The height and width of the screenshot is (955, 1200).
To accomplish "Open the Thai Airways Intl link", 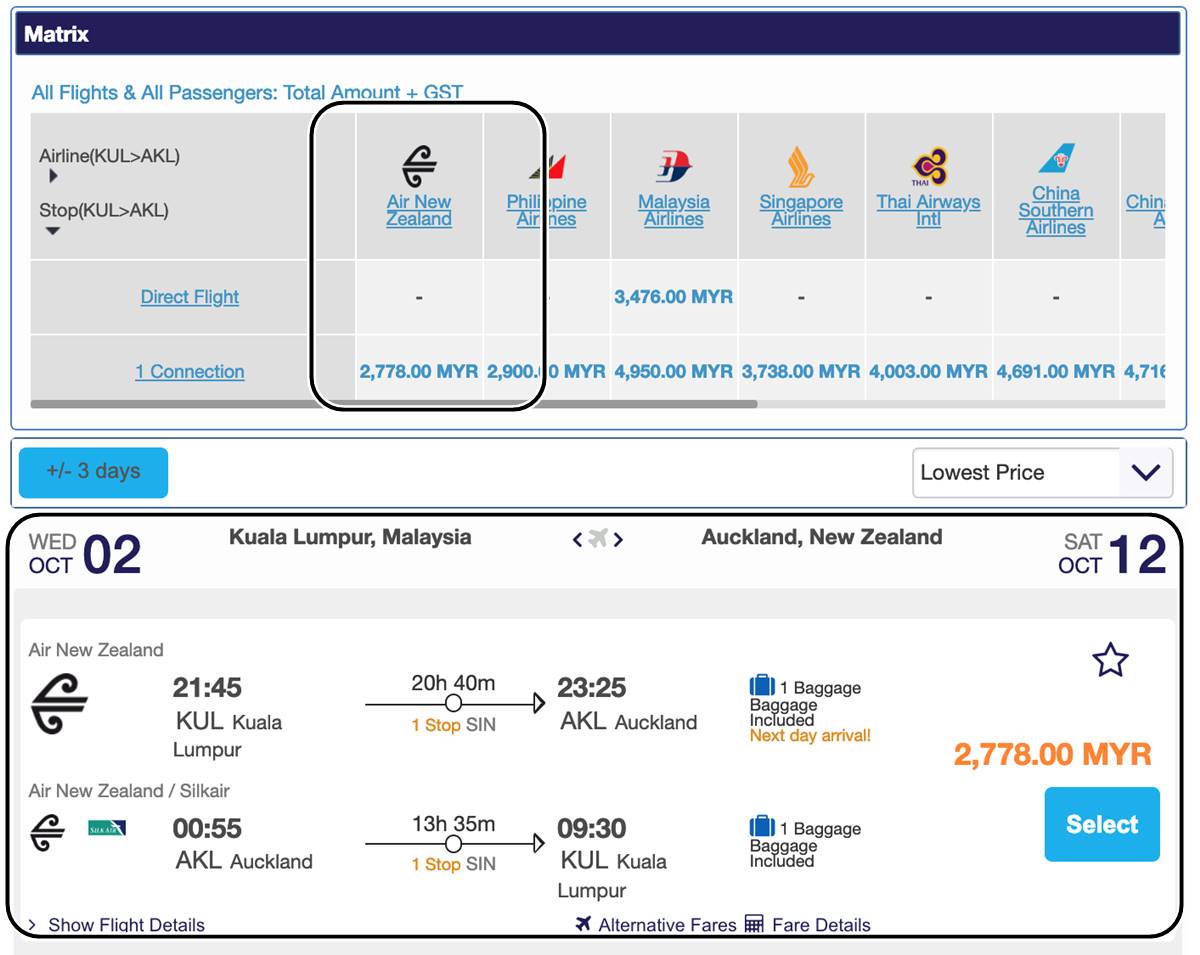I will tap(928, 210).
